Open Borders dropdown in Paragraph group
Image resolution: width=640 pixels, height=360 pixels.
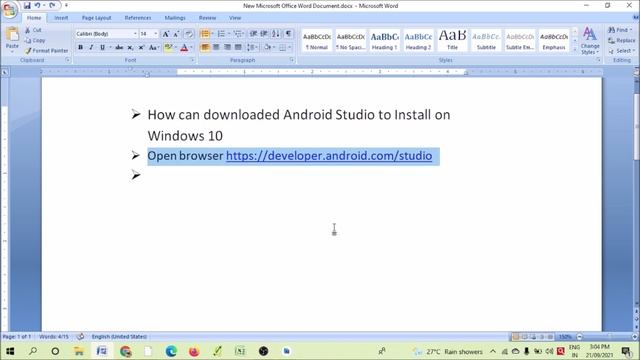tap(290, 47)
